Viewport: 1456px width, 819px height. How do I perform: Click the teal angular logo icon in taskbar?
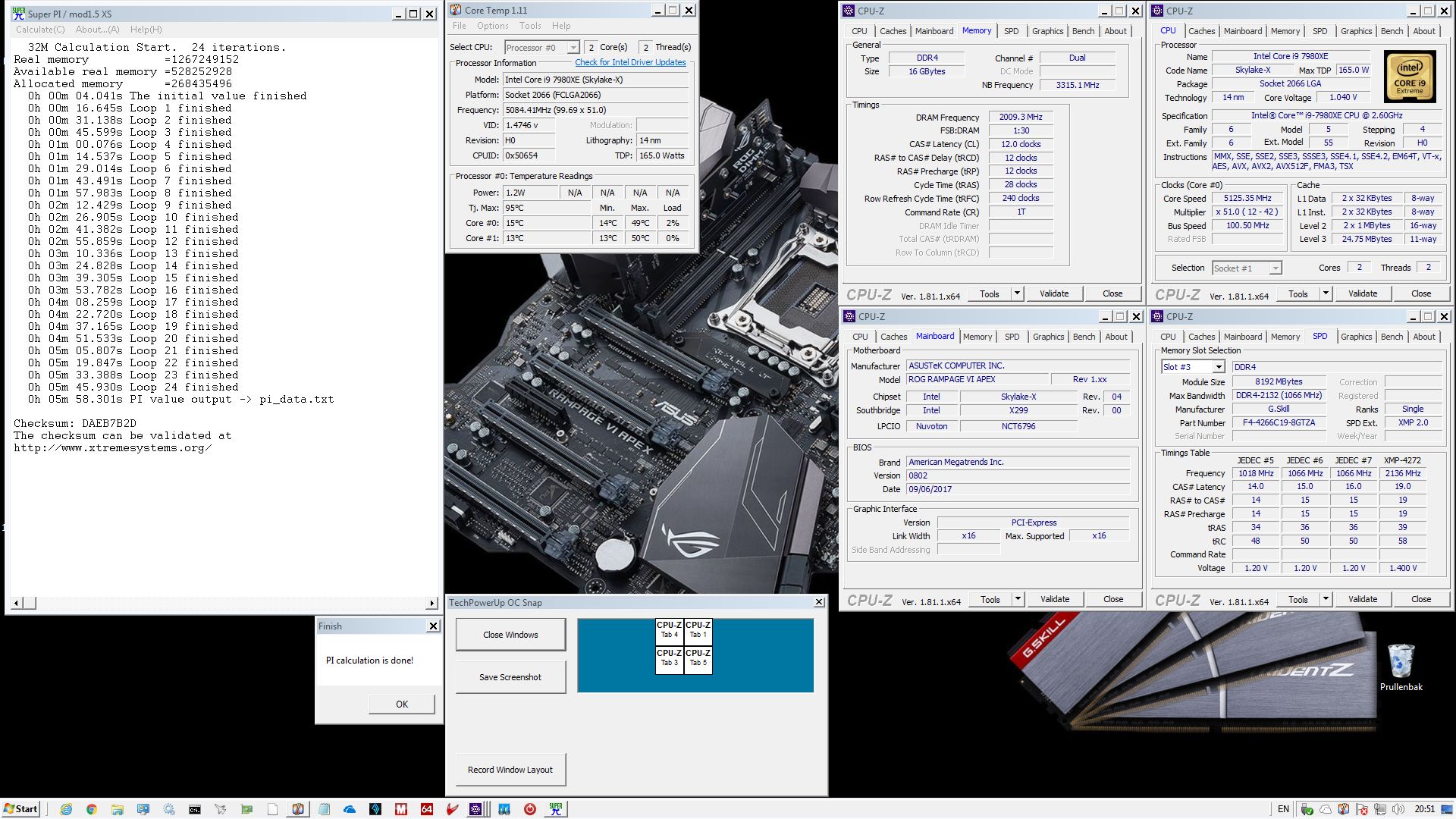(375, 809)
